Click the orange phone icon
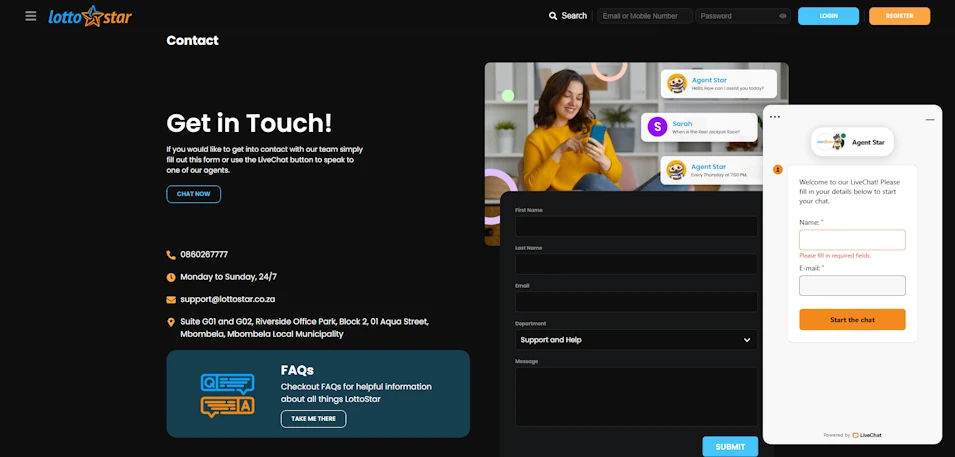The height and width of the screenshot is (457, 955). (171, 255)
